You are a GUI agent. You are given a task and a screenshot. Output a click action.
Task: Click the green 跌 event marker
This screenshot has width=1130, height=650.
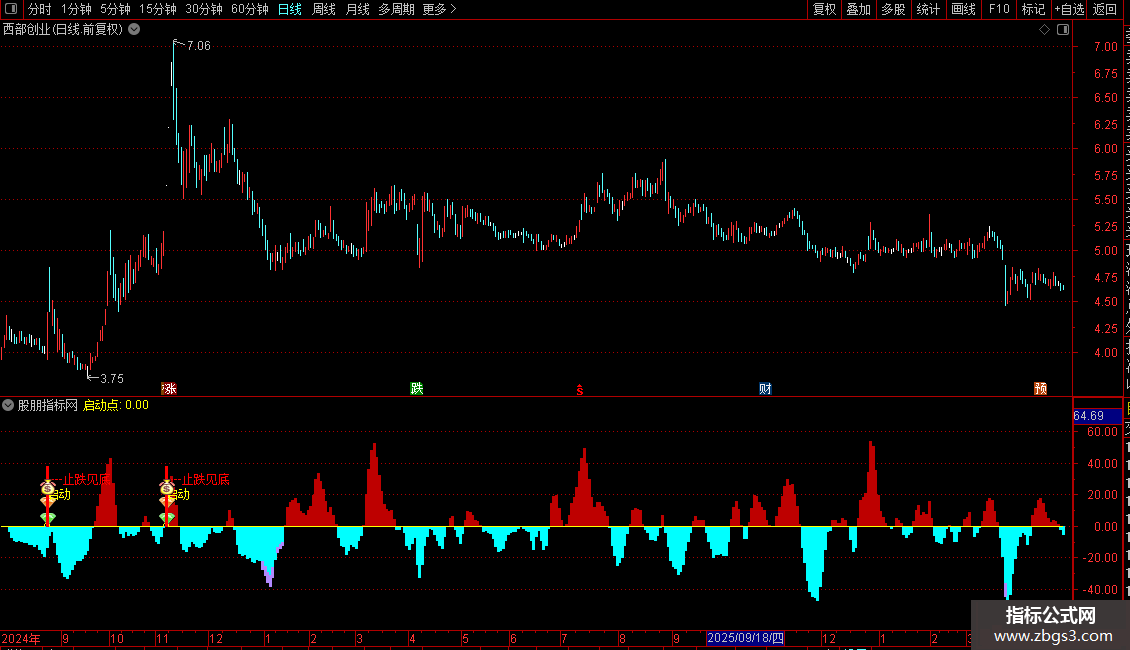point(417,388)
